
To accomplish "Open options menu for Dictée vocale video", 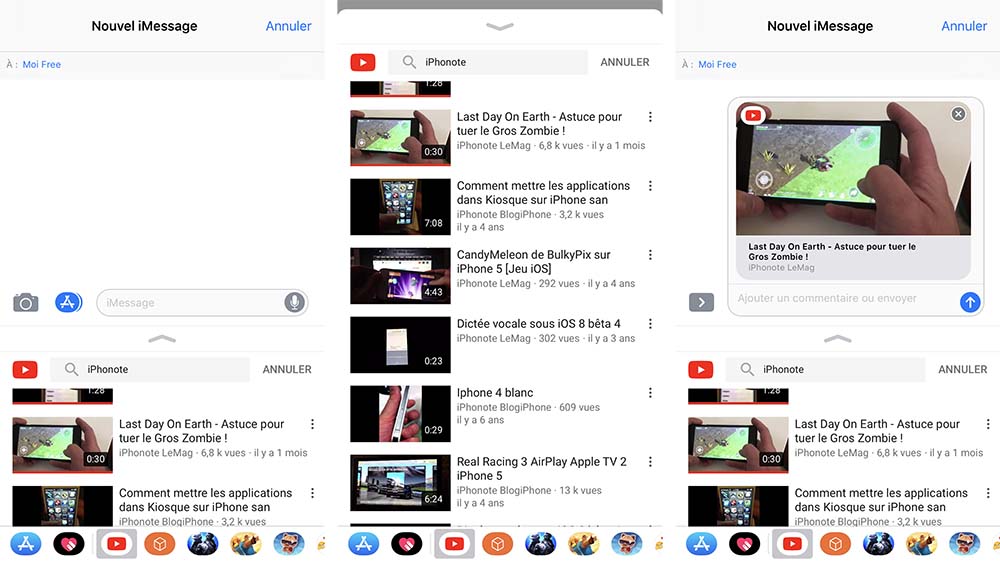I will (650, 323).
